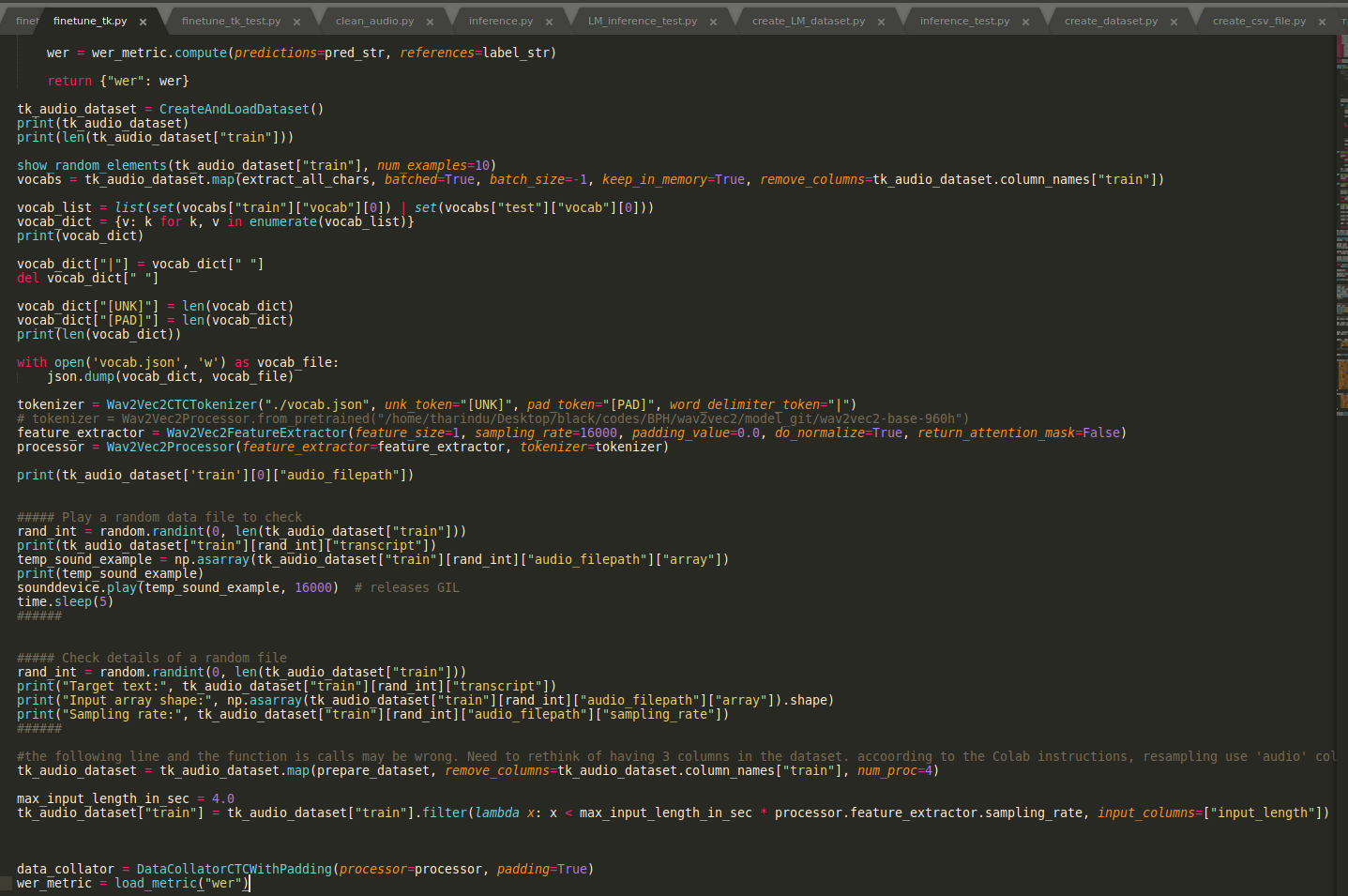Switch to the create_dataset.py tab
The image size is (1348, 896).
[x=1111, y=21]
